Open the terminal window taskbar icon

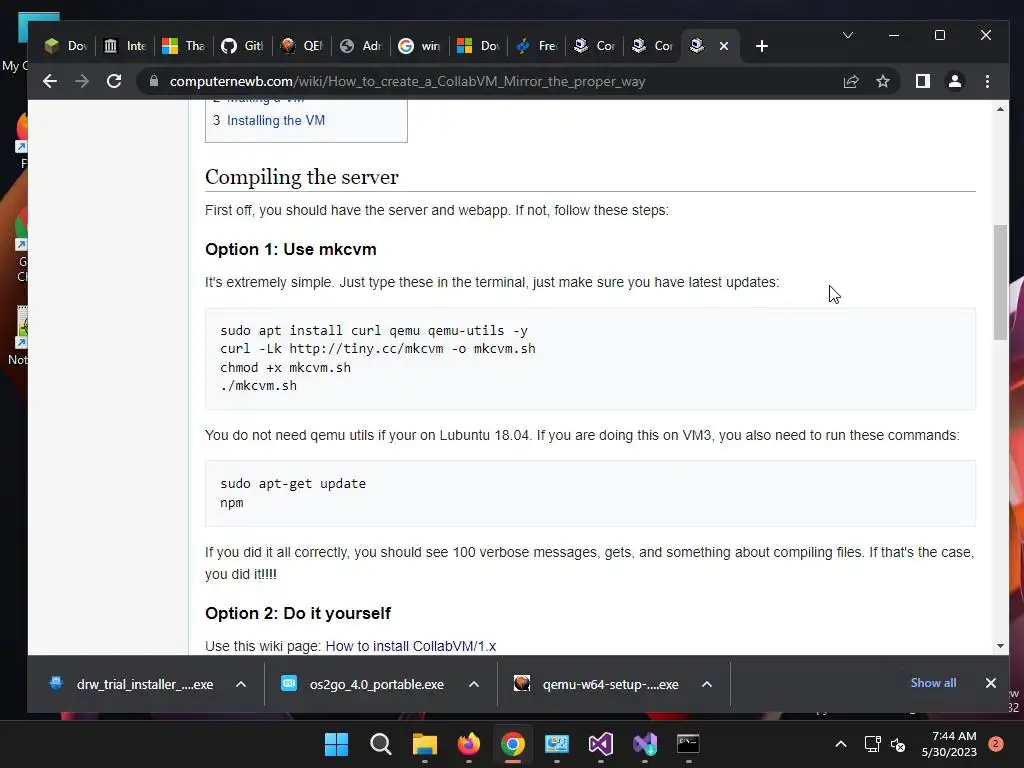[688, 744]
